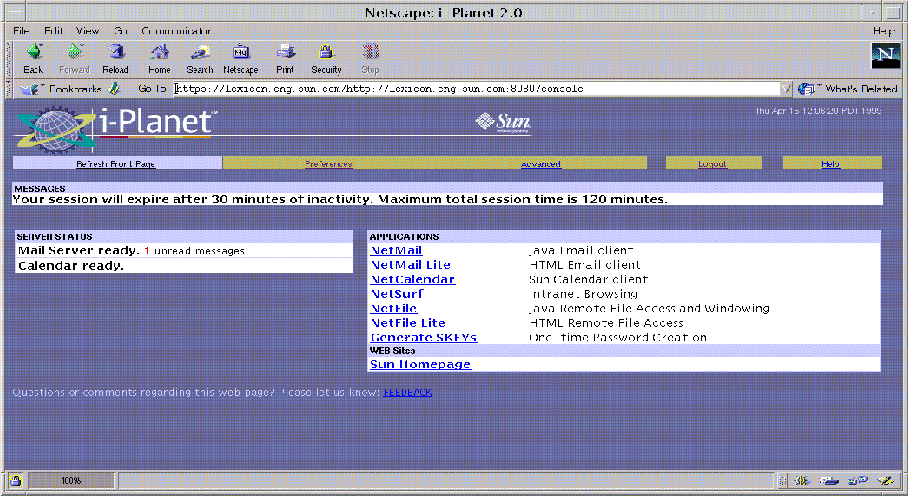This screenshot has height=496, width=908.
Task: Open the Communicator menu
Action: pos(176,31)
